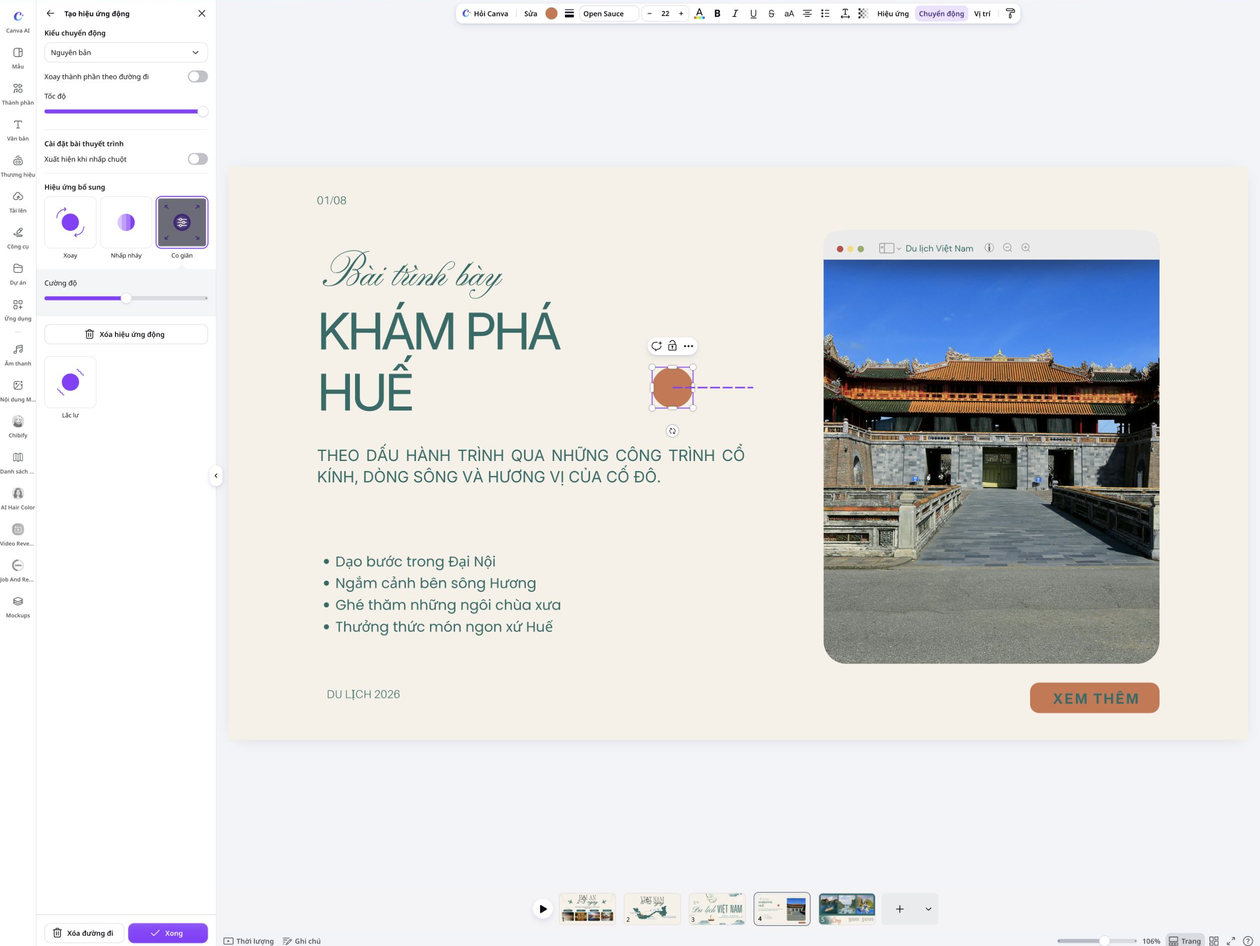This screenshot has width=1260, height=946.
Task: Confirm with the Xong button
Action: click(x=168, y=933)
